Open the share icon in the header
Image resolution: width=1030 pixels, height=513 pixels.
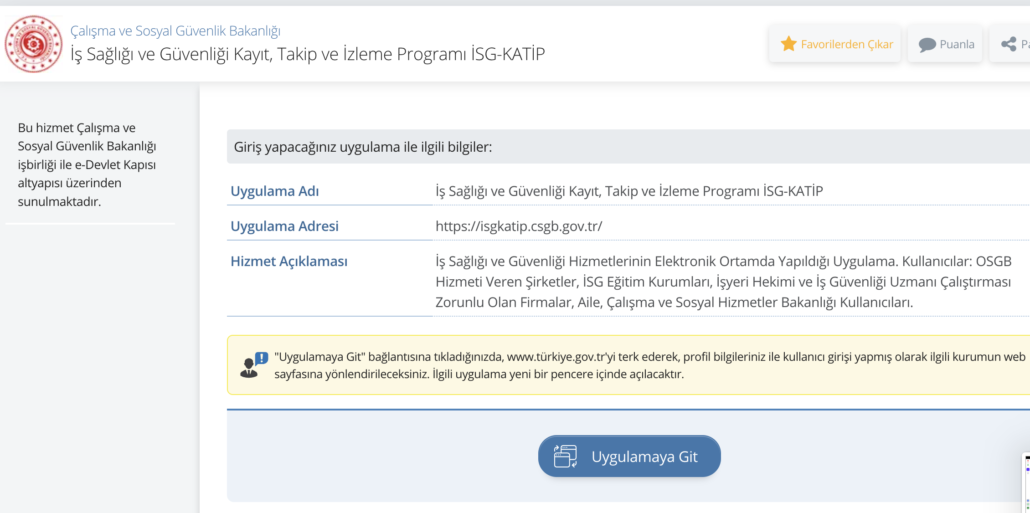click(1008, 44)
